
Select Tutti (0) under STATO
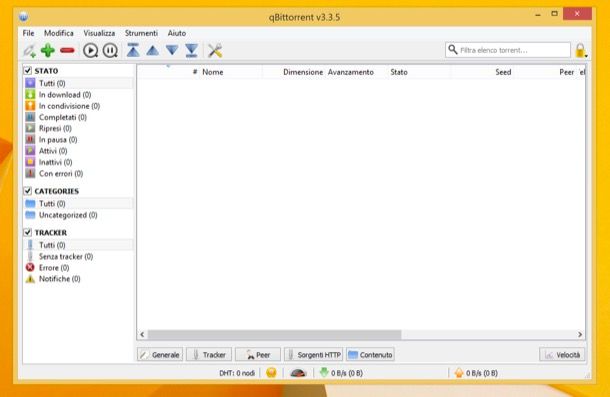tap(78, 83)
